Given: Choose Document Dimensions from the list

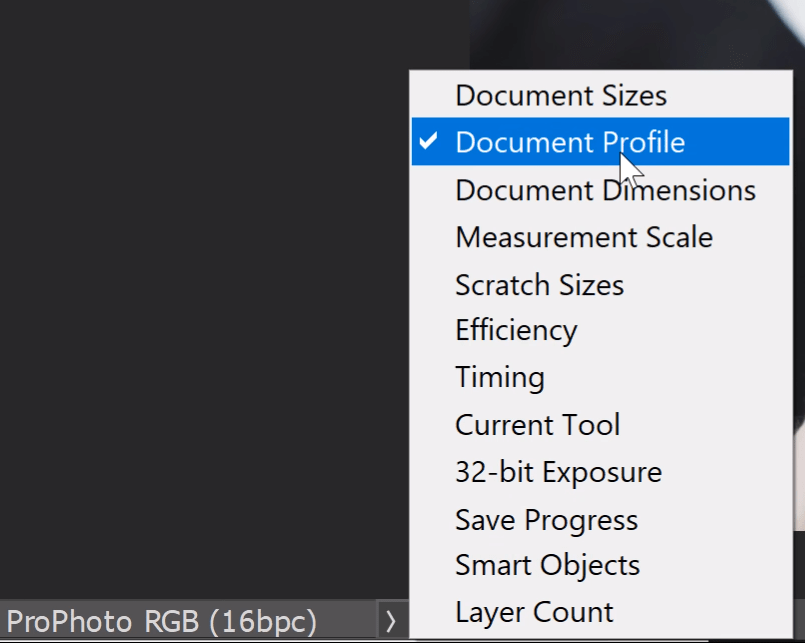Looking at the screenshot, I should coord(605,190).
